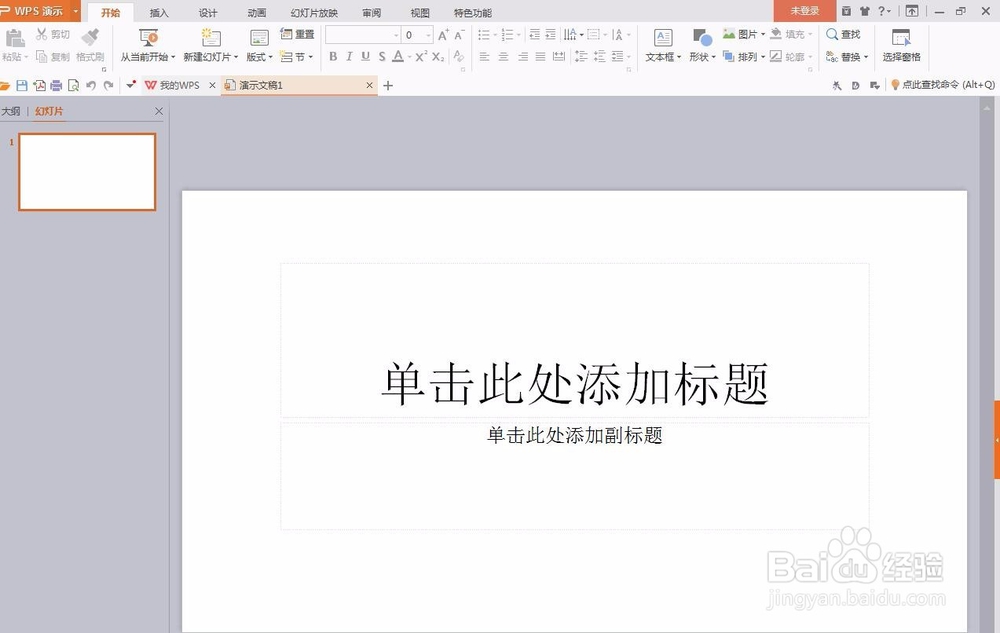Click the 未登录 login button

click(804, 11)
